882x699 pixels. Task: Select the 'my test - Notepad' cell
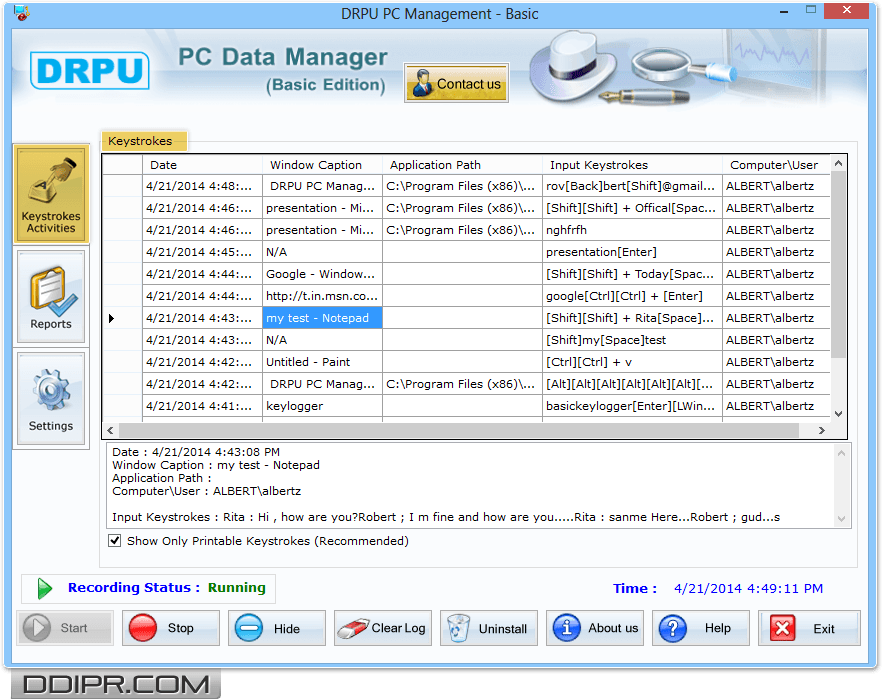click(322, 318)
